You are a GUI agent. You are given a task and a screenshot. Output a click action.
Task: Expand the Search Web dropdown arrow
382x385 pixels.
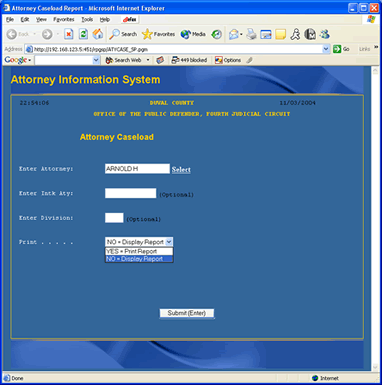click(148, 60)
